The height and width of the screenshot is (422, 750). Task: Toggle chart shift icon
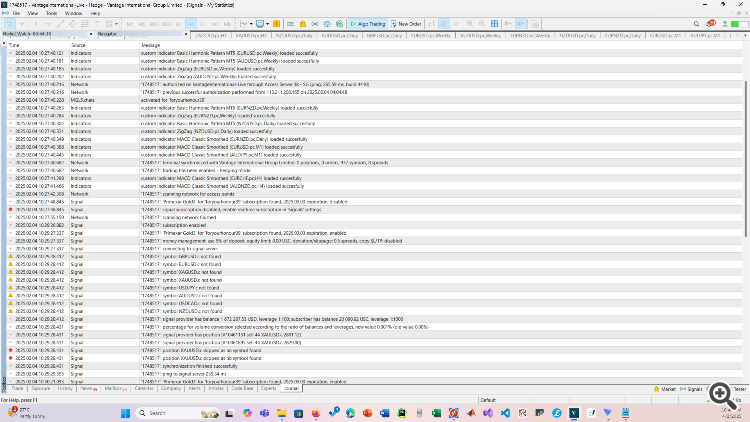click(520, 24)
